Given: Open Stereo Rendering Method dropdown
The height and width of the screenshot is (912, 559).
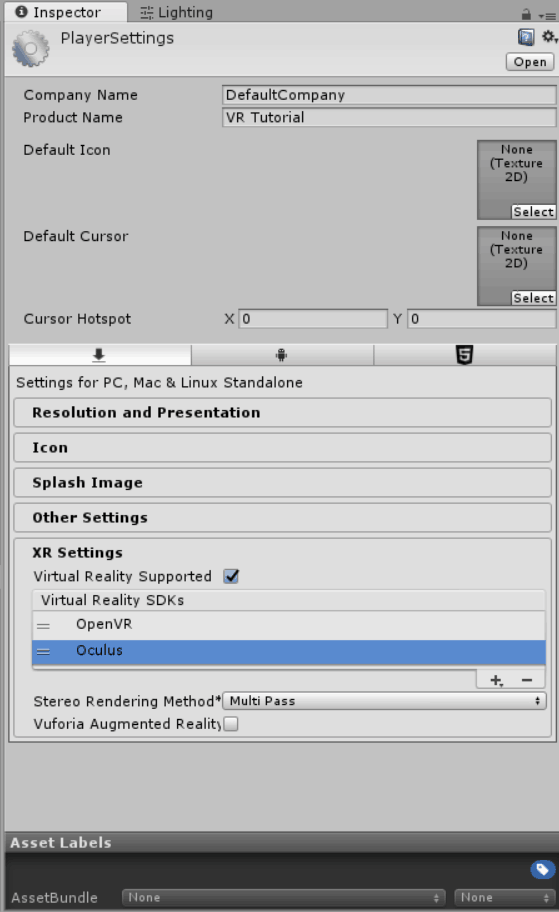Looking at the screenshot, I should point(384,701).
